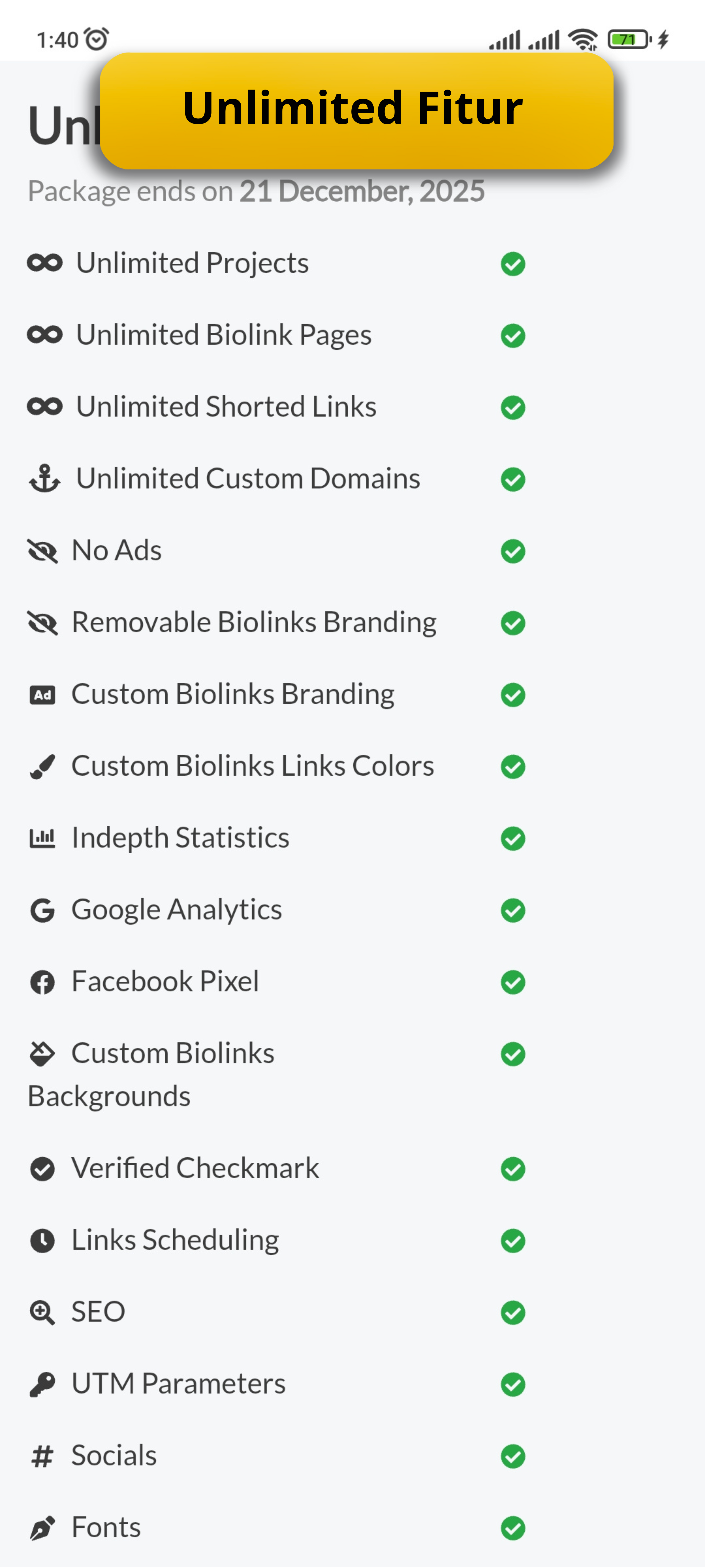The image size is (705, 1568).
Task: Click the paintbrush icon for Links Colors
Action: pyautogui.click(x=43, y=766)
